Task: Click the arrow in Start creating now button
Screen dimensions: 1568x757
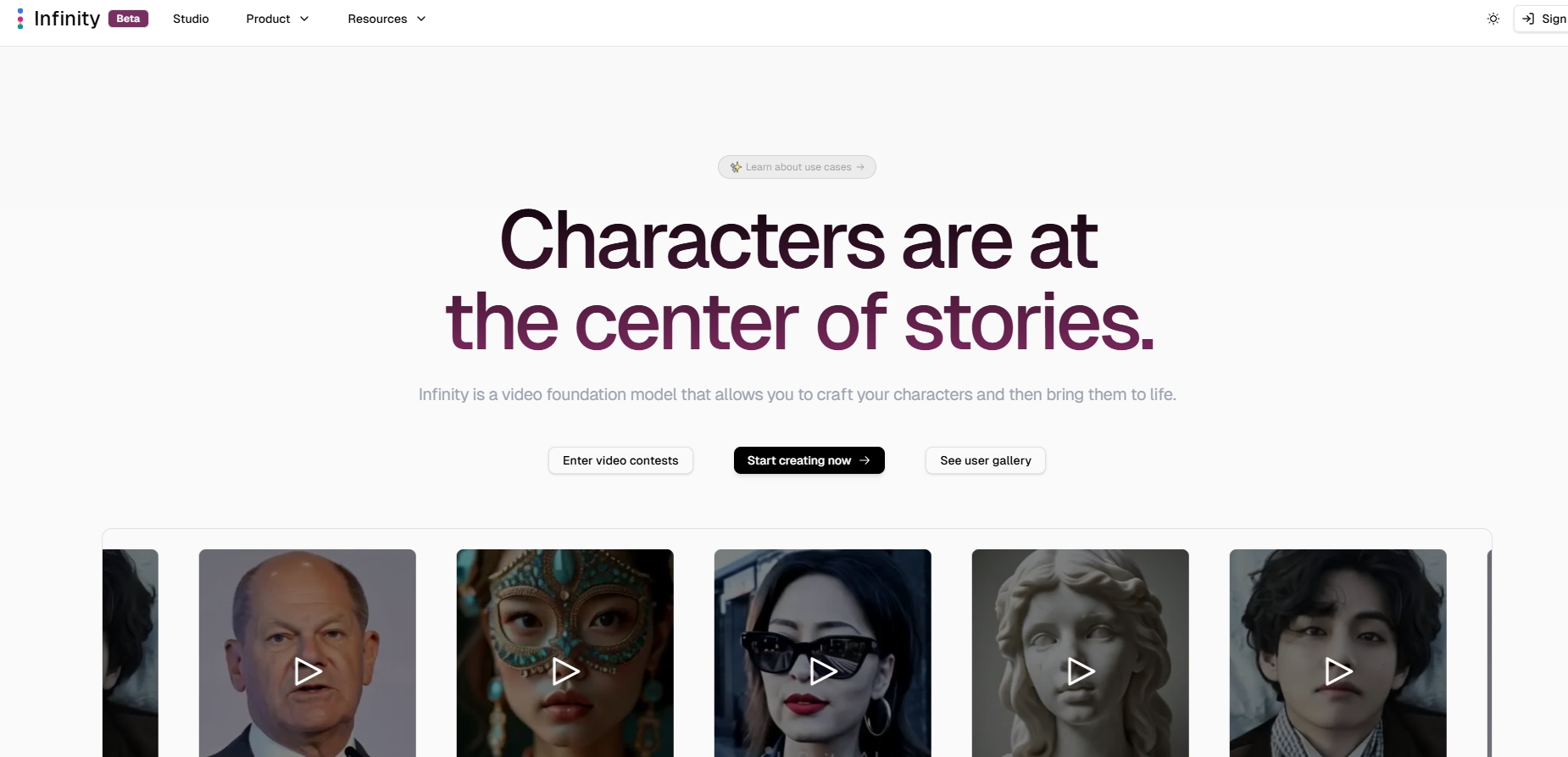Action: [x=865, y=460]
